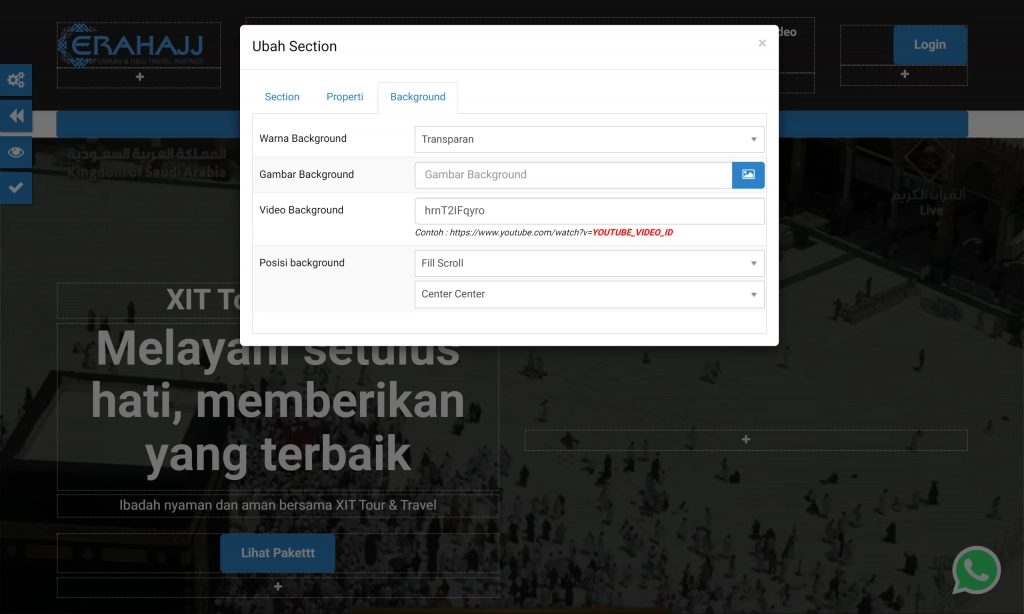Click the checkmark save icon in sidebar
1024x614 pixels.
point(15,188)
